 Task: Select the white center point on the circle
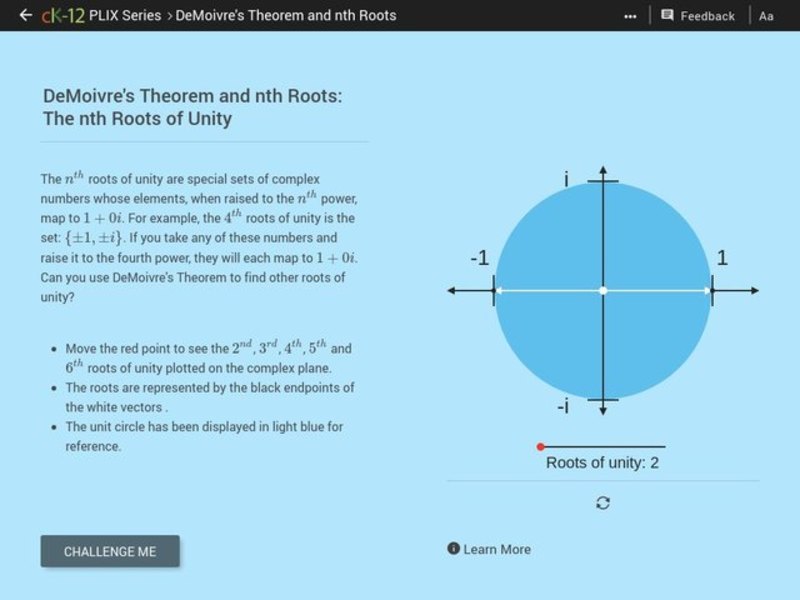click(602, 291)
